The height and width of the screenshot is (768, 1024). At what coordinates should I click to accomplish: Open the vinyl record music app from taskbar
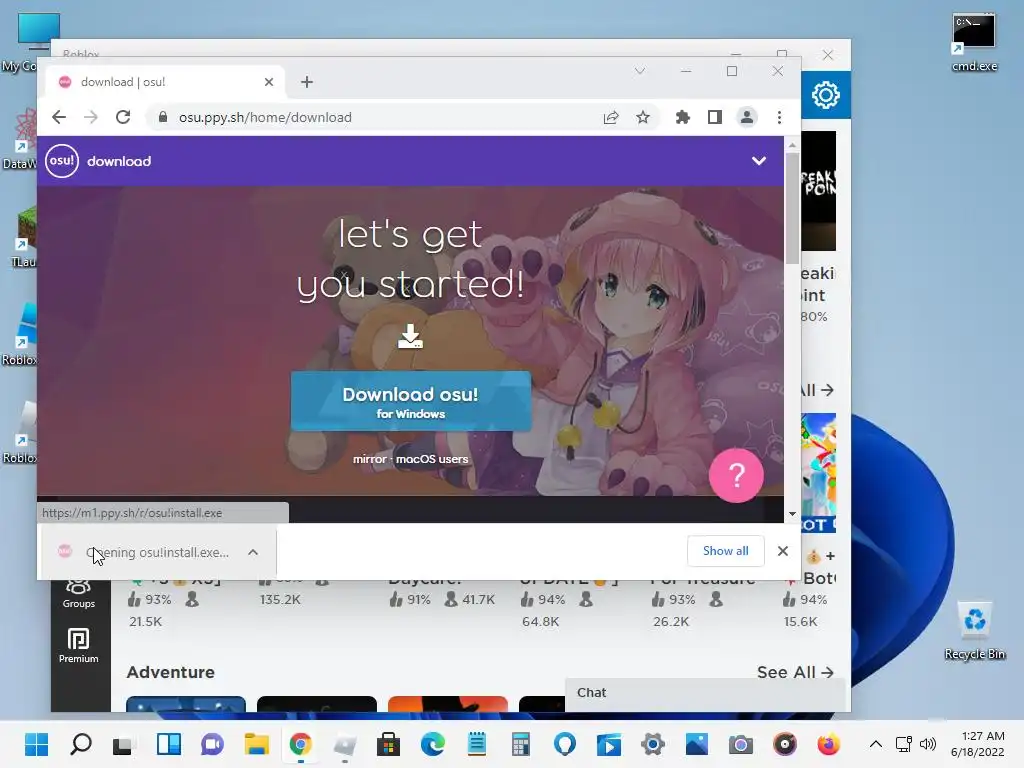coord(784,744)
